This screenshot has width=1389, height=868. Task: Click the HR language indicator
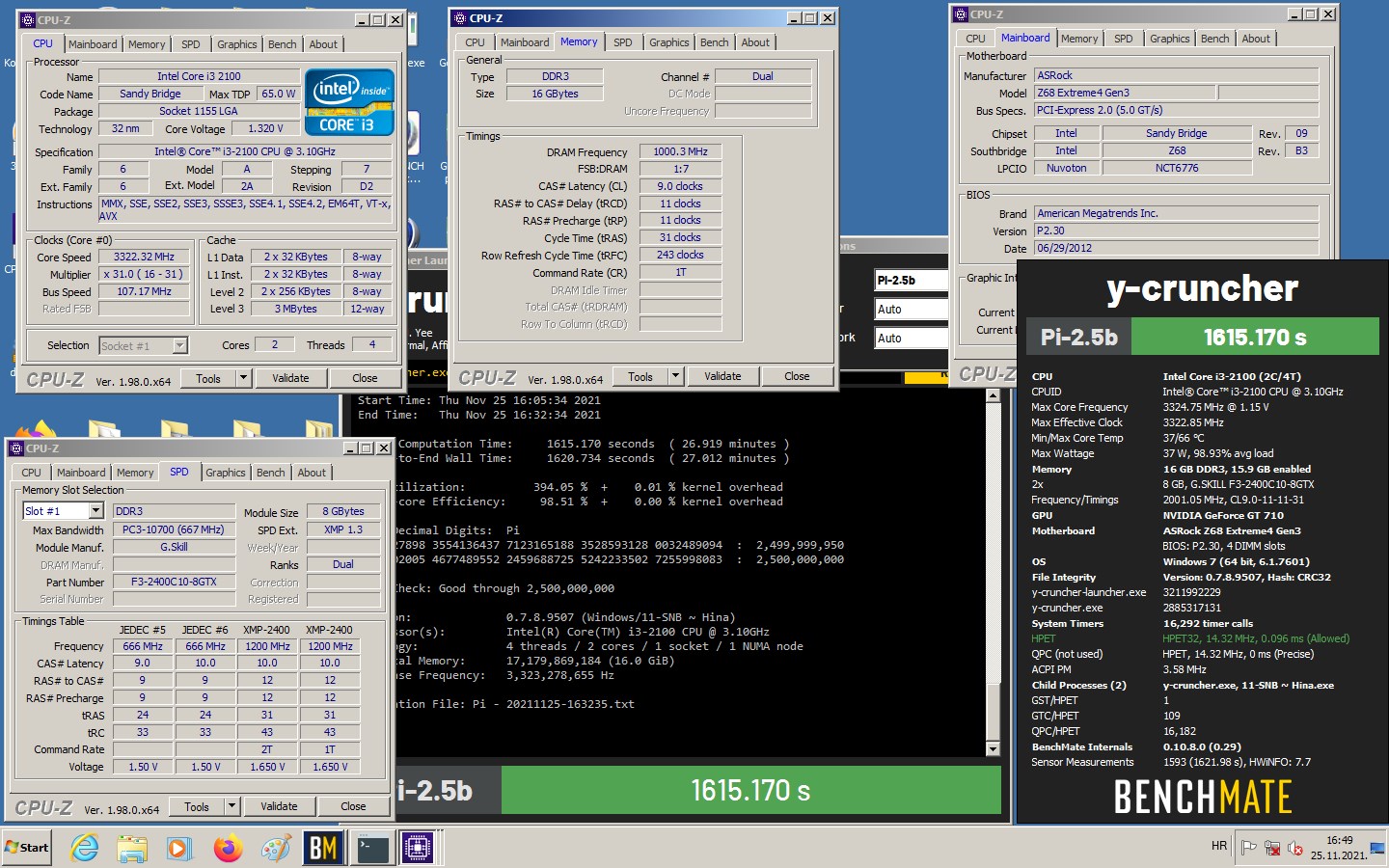point(1219,846)
